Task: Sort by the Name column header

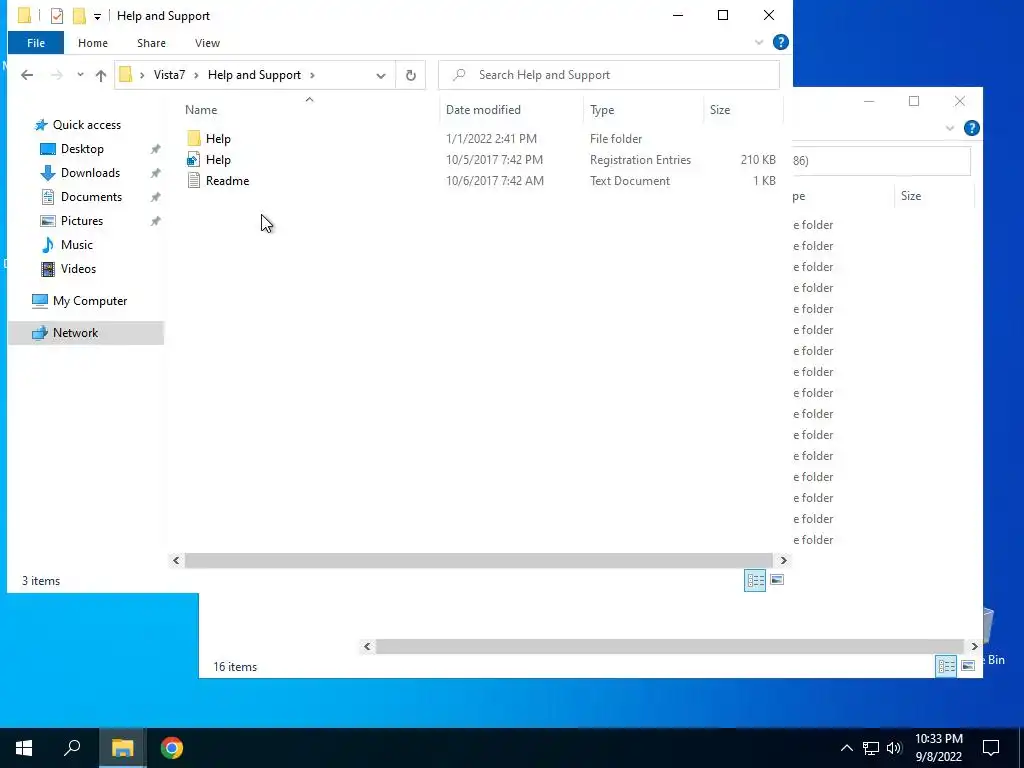Action: (200, 110)
